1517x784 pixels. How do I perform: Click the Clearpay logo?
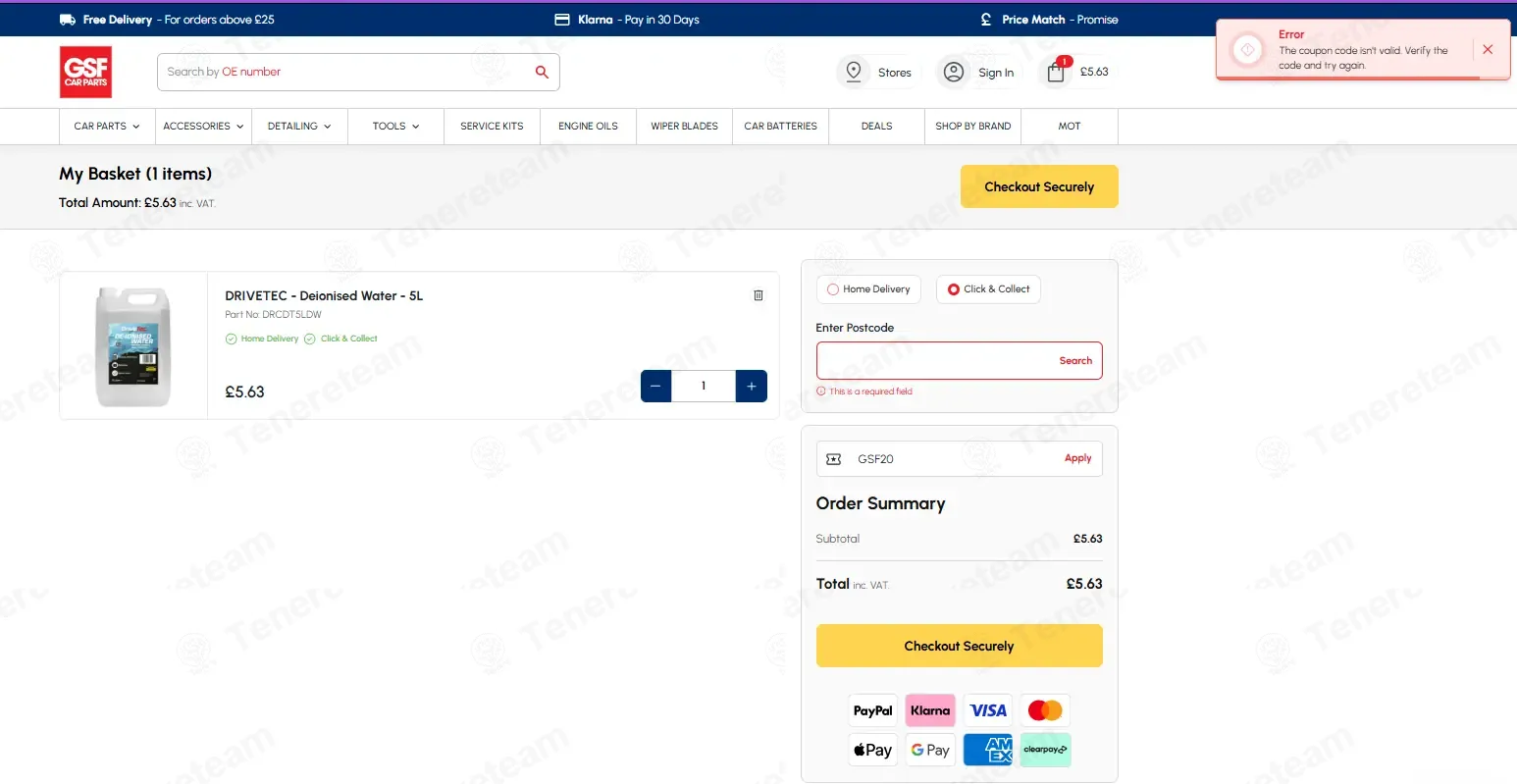point(1045,750)
